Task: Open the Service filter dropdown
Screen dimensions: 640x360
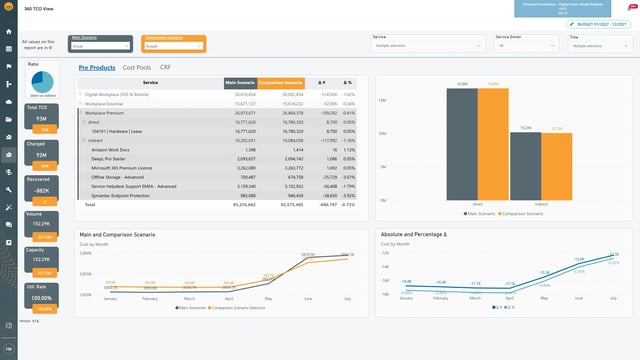Action: click(x=428, y=46)
